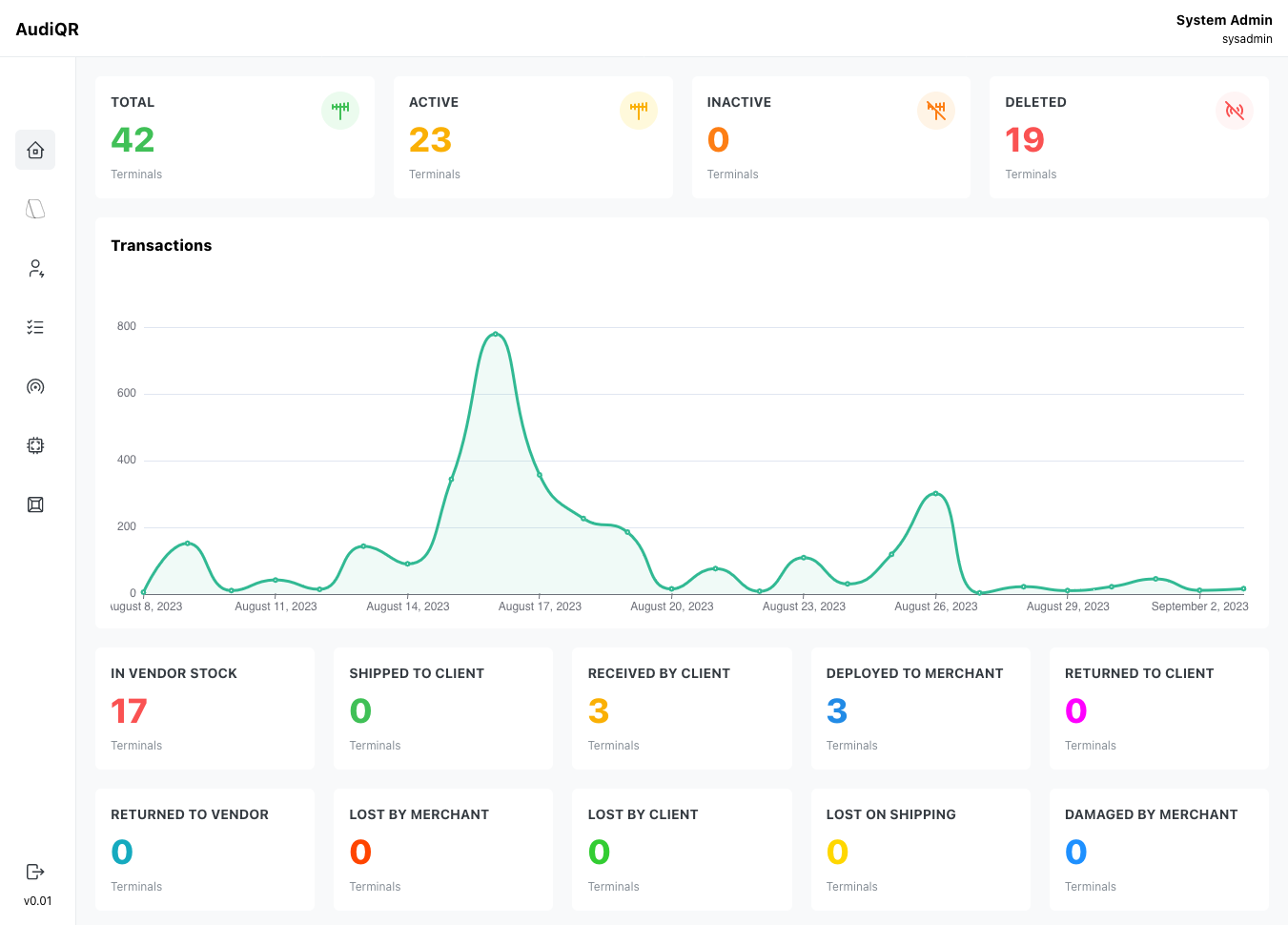Click the AudiQR logo text
This screenshot has width=1288, height=925.
48,29
